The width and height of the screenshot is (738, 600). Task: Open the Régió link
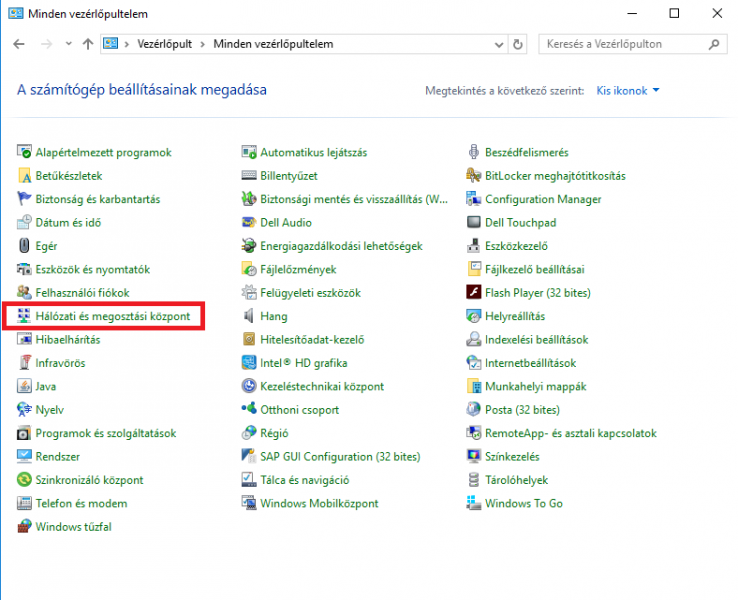(x=274, y=433)
